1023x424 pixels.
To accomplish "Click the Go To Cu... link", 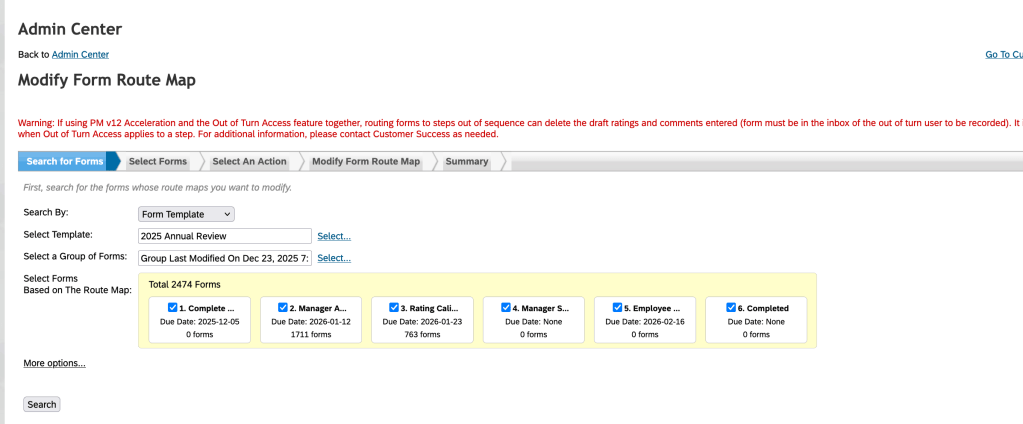I will 1003,54.
